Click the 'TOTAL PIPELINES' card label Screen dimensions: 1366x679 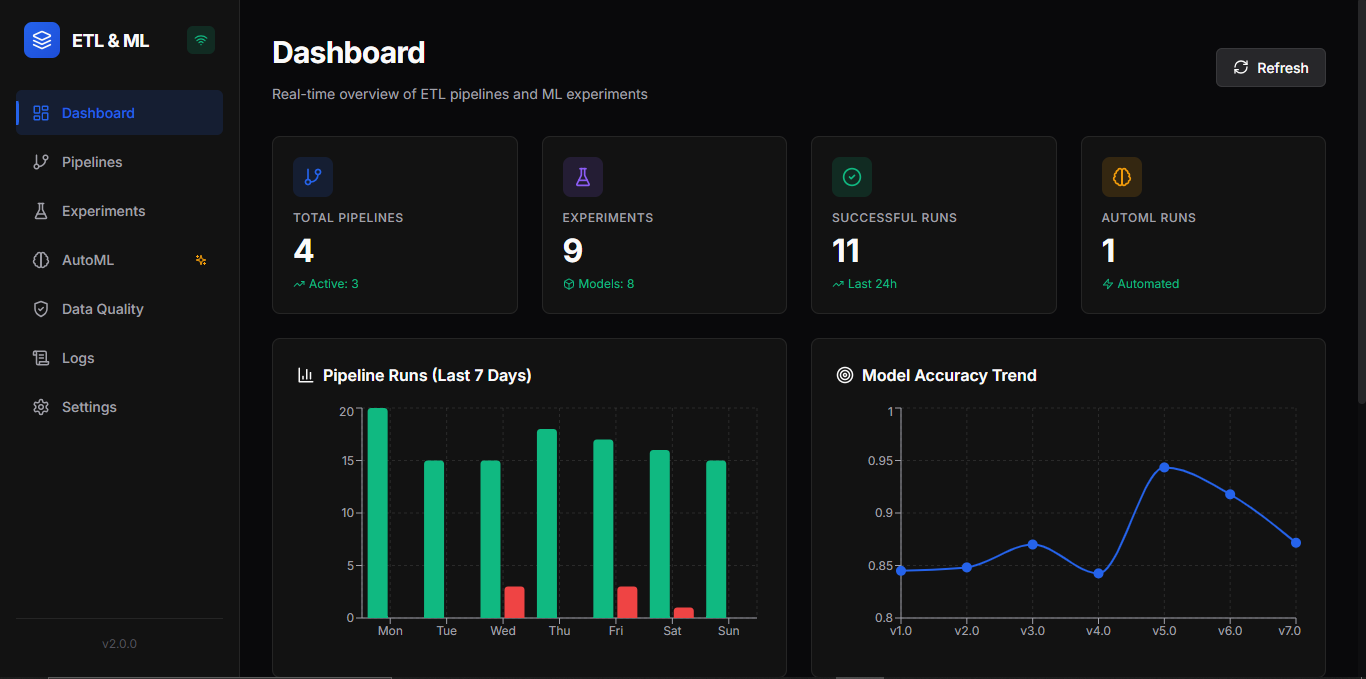tap(348, 217)
